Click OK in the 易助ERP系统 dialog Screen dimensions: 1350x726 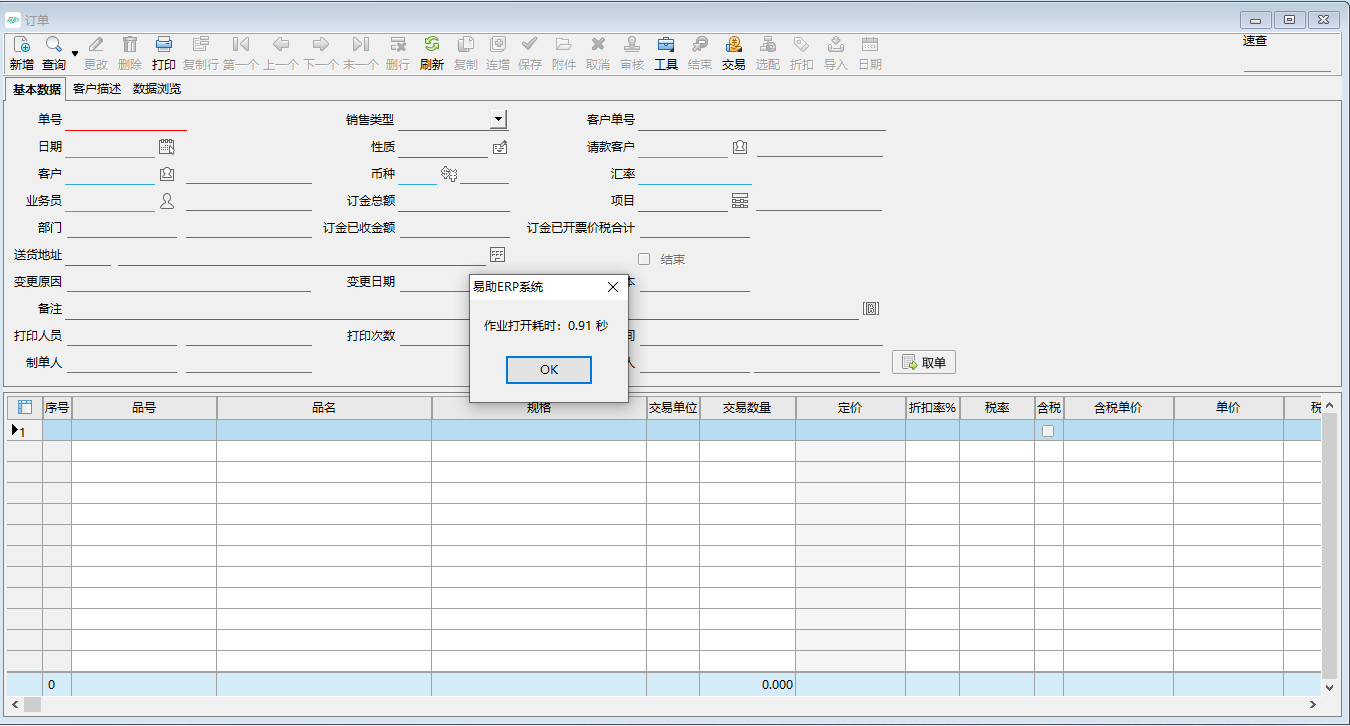tap(549, 370)
